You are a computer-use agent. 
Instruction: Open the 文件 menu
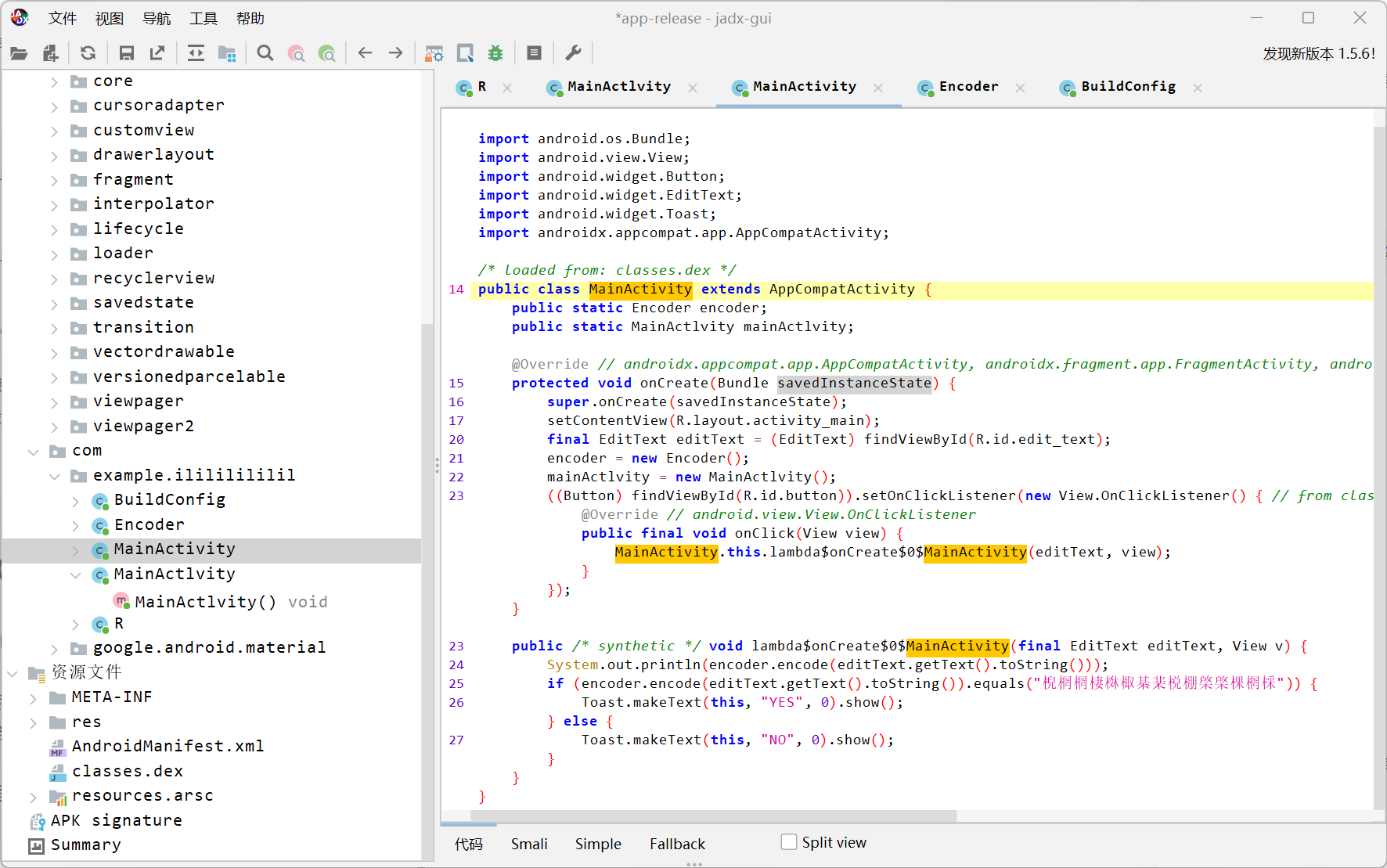click(63, 18)
